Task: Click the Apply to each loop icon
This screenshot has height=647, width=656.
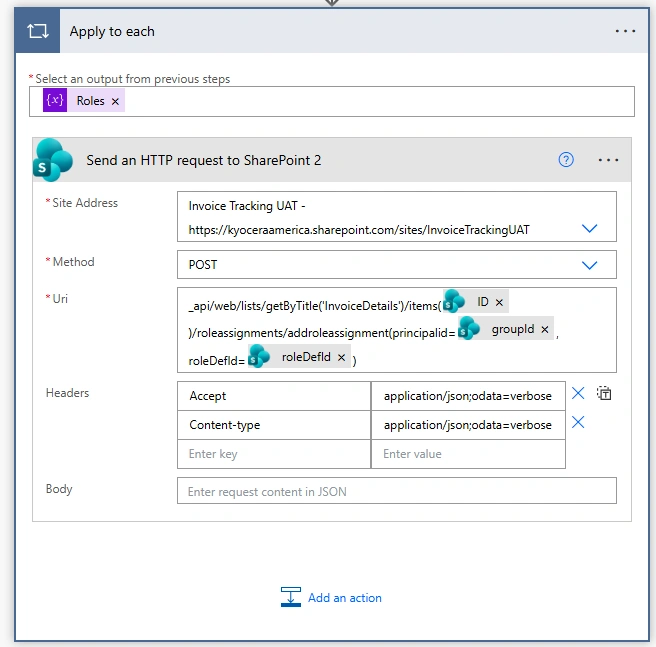Action: click(37, 31)
